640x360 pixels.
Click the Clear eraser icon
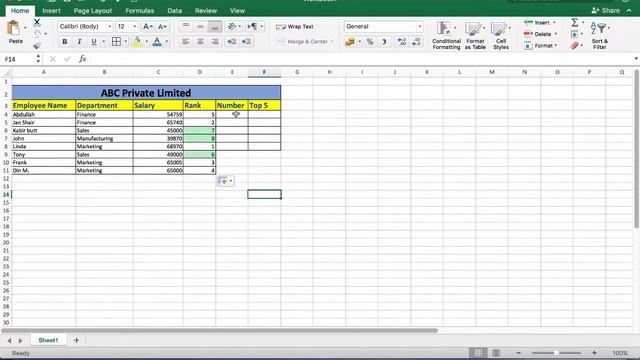(x=574, y=45)
